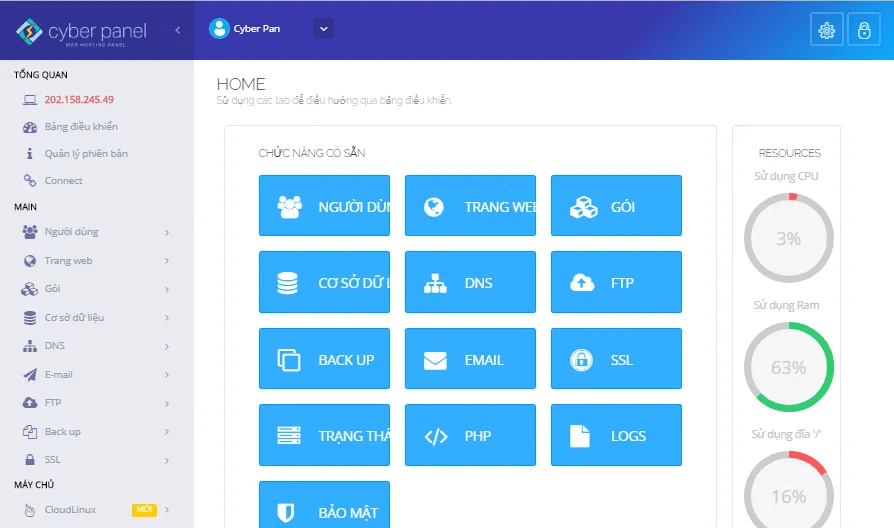Open Quản lý phiên bản in sidebar
This screenshot has width=894, height=528.
pos(86,153)
